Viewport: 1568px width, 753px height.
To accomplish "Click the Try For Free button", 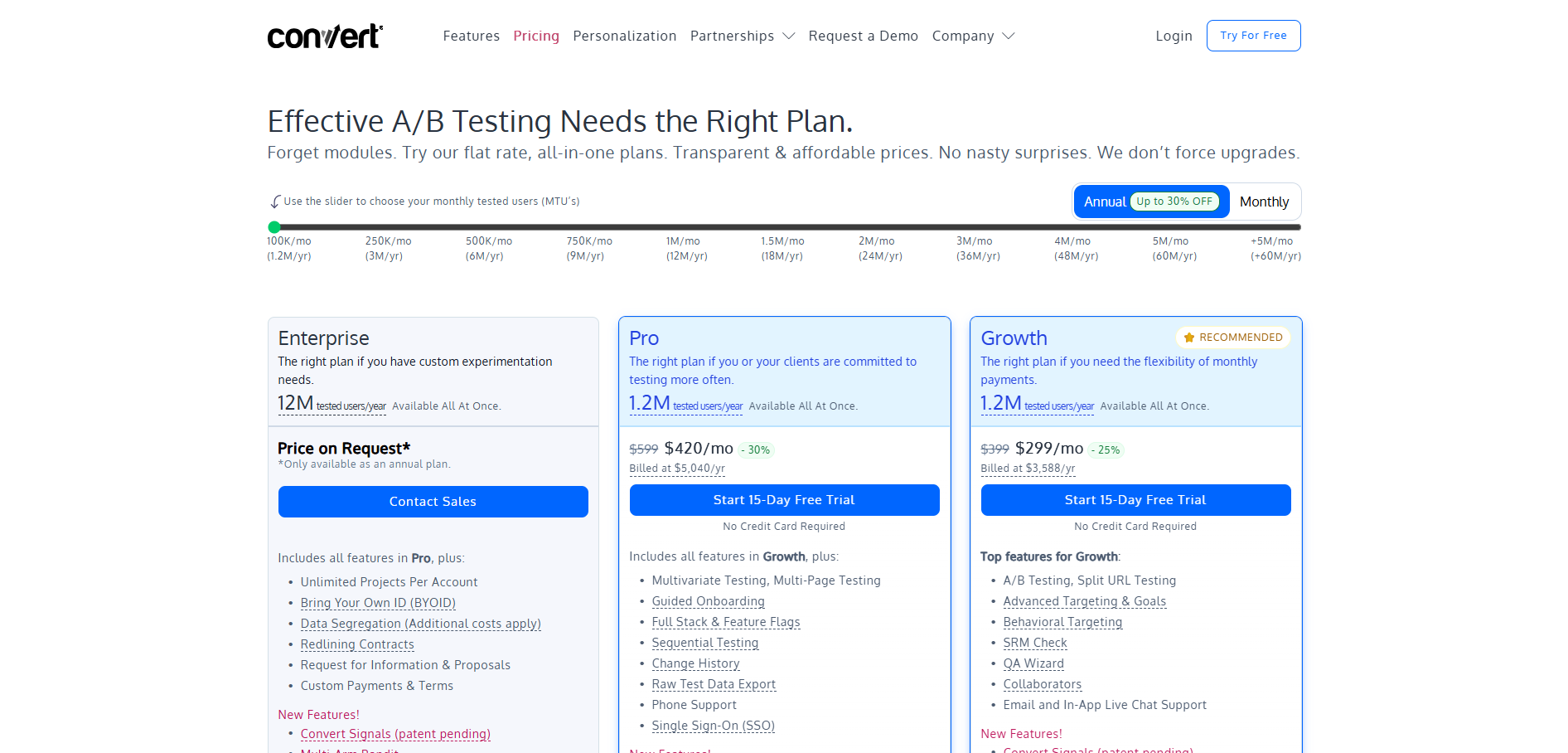I will (1253, 36).
